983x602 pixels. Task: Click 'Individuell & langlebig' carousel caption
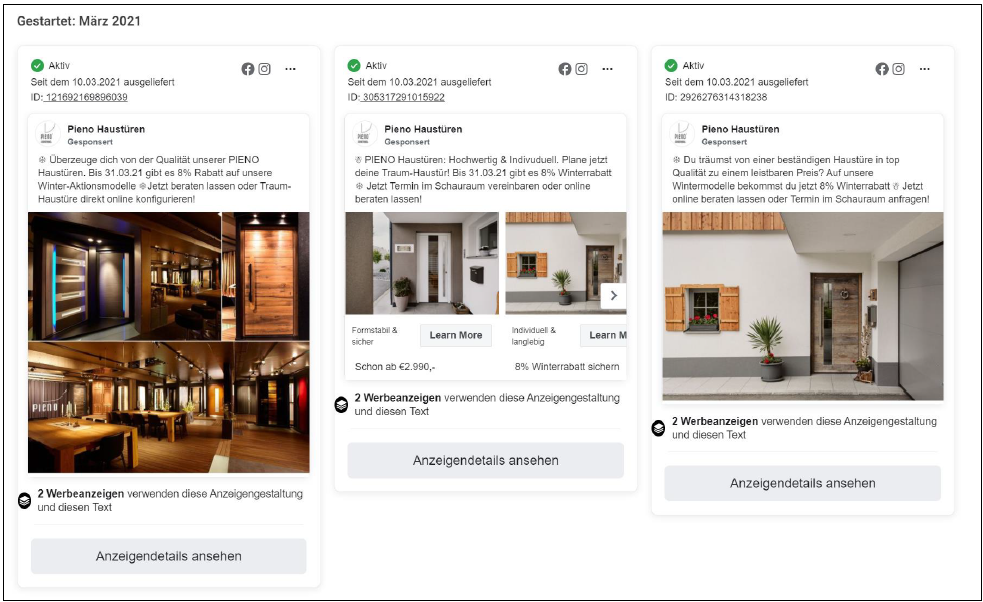coord(534,335)
